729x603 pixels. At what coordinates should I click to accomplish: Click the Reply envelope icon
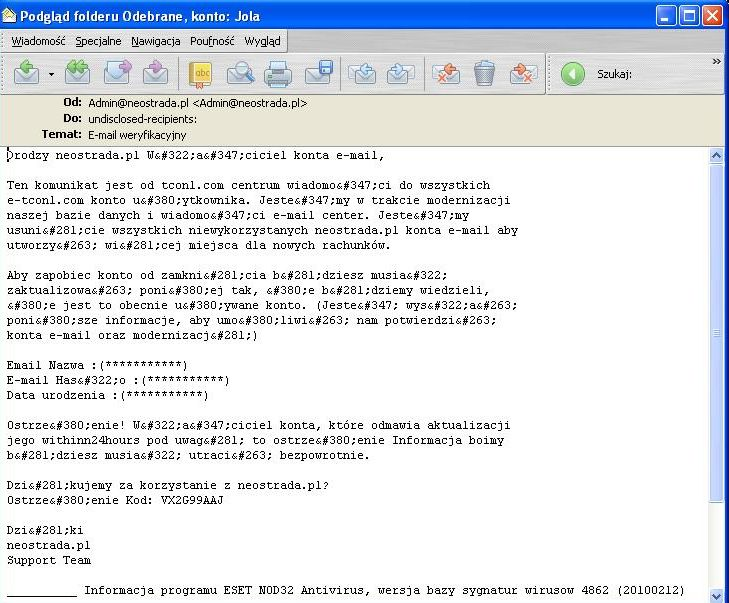tap(26, 73)
